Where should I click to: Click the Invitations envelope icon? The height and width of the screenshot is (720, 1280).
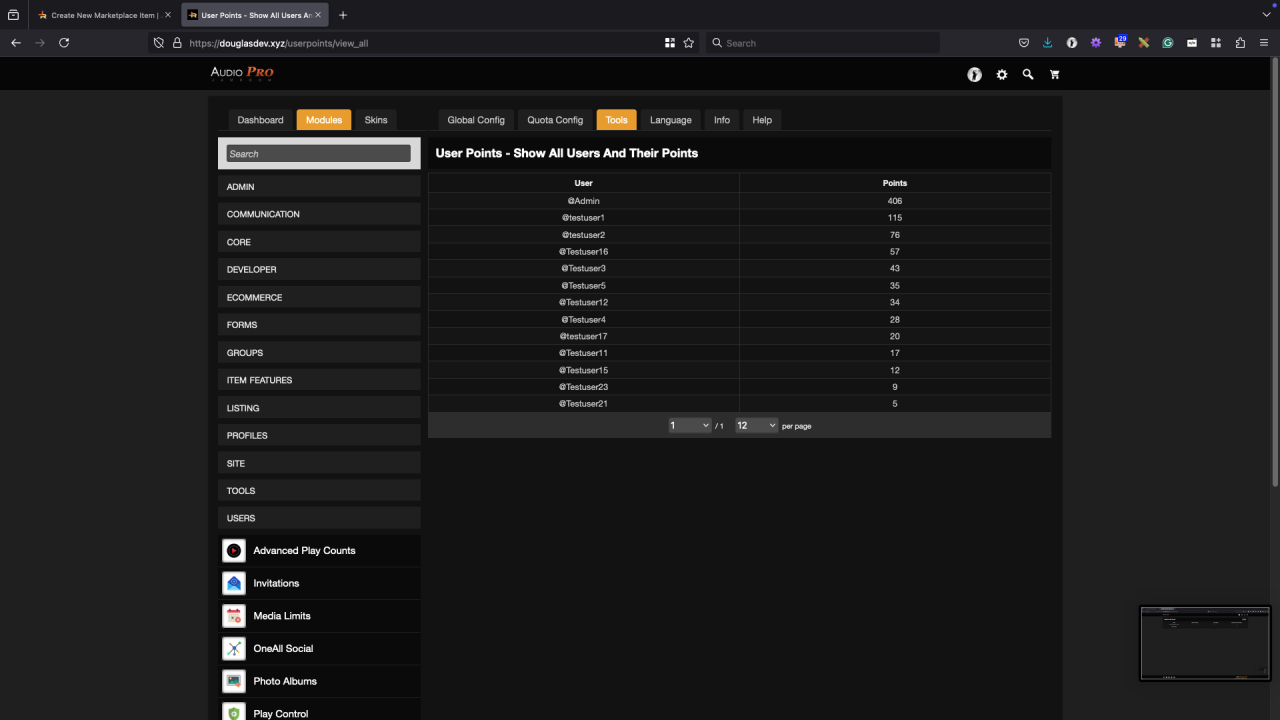[x=233, y=583]
